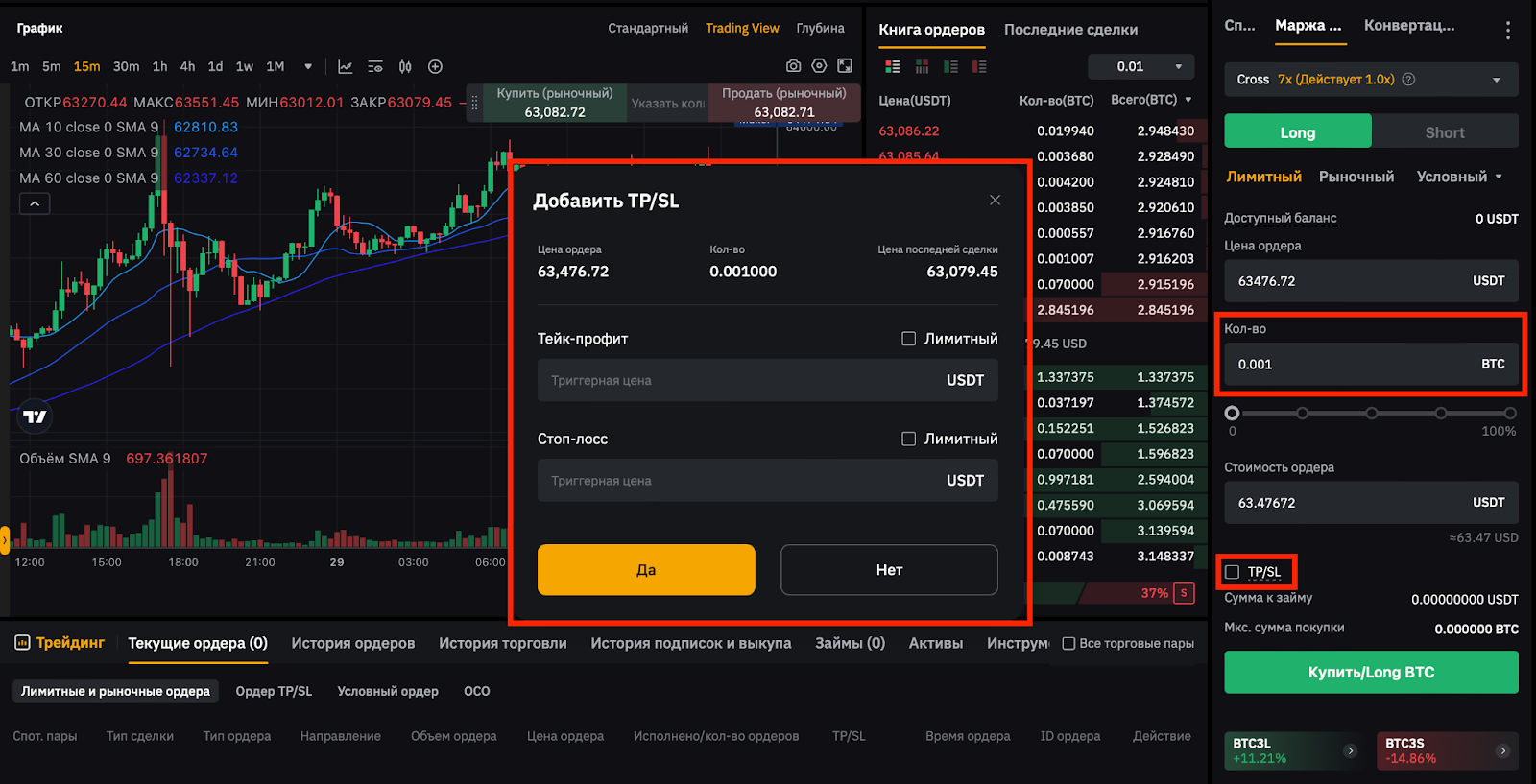Close the TP/SL dialog with X

995,200
